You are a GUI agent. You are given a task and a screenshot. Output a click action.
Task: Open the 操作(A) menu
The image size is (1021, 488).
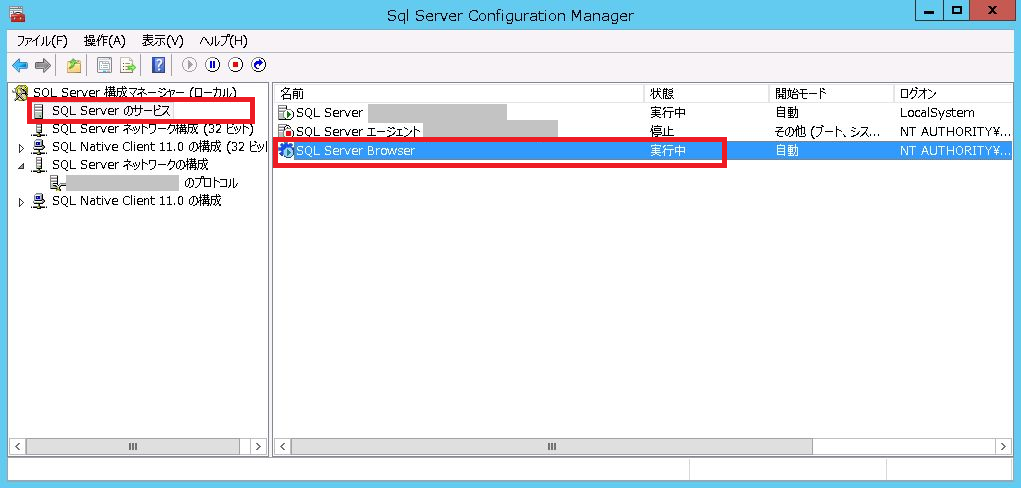[x=104, y=41]
